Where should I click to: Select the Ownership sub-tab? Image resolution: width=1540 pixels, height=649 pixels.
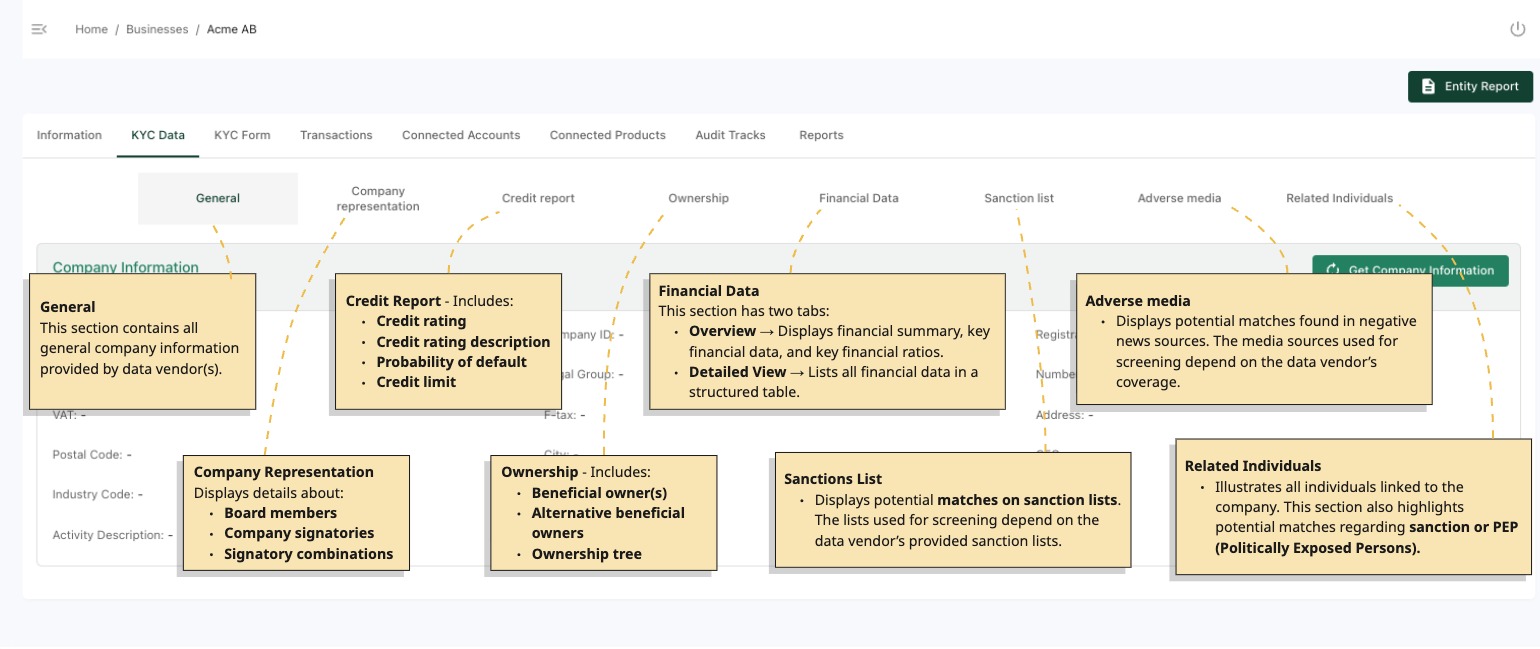(698, 198)
